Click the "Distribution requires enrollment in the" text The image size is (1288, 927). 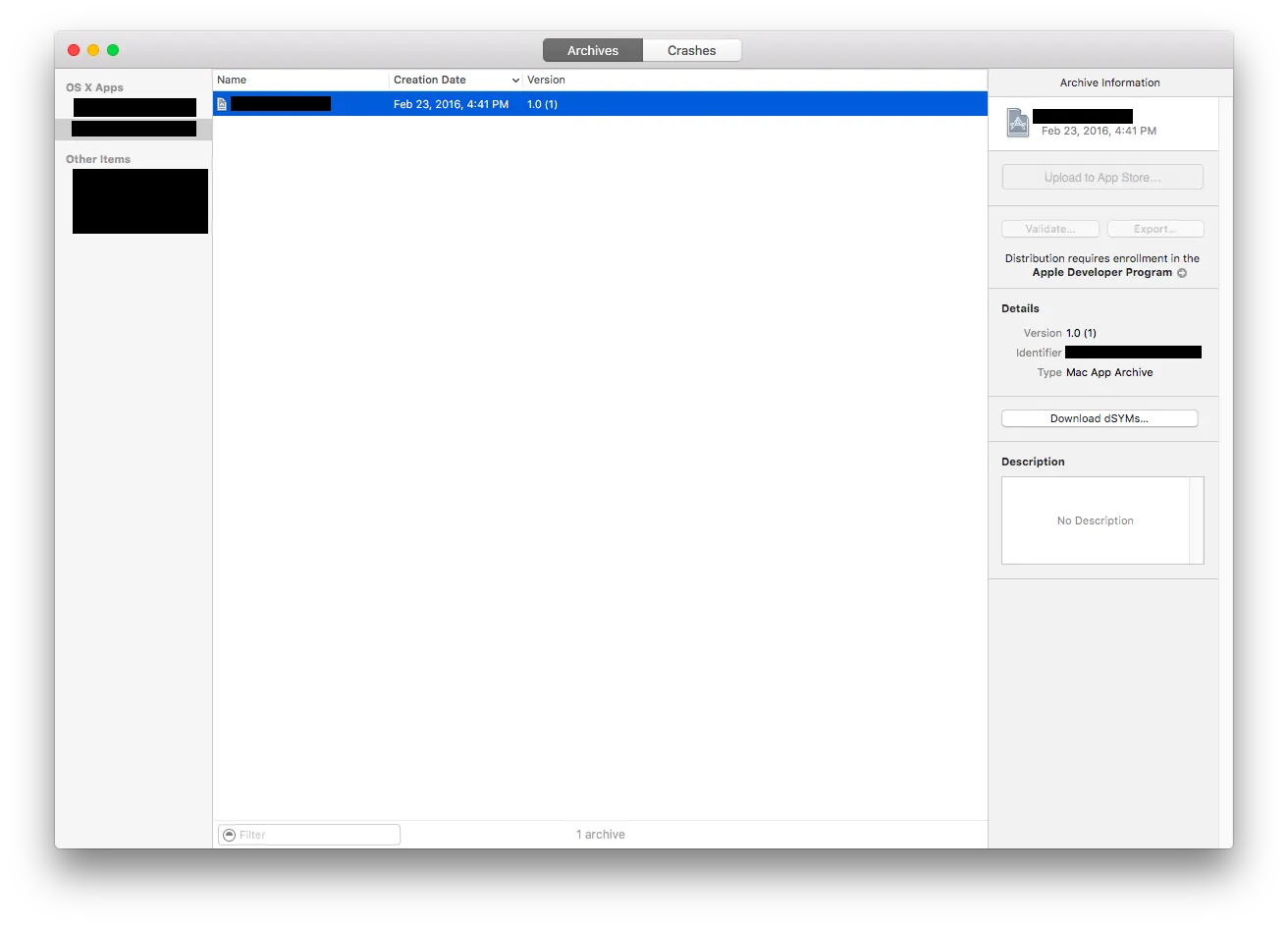pyautogui.click(x=1102, y=259)
